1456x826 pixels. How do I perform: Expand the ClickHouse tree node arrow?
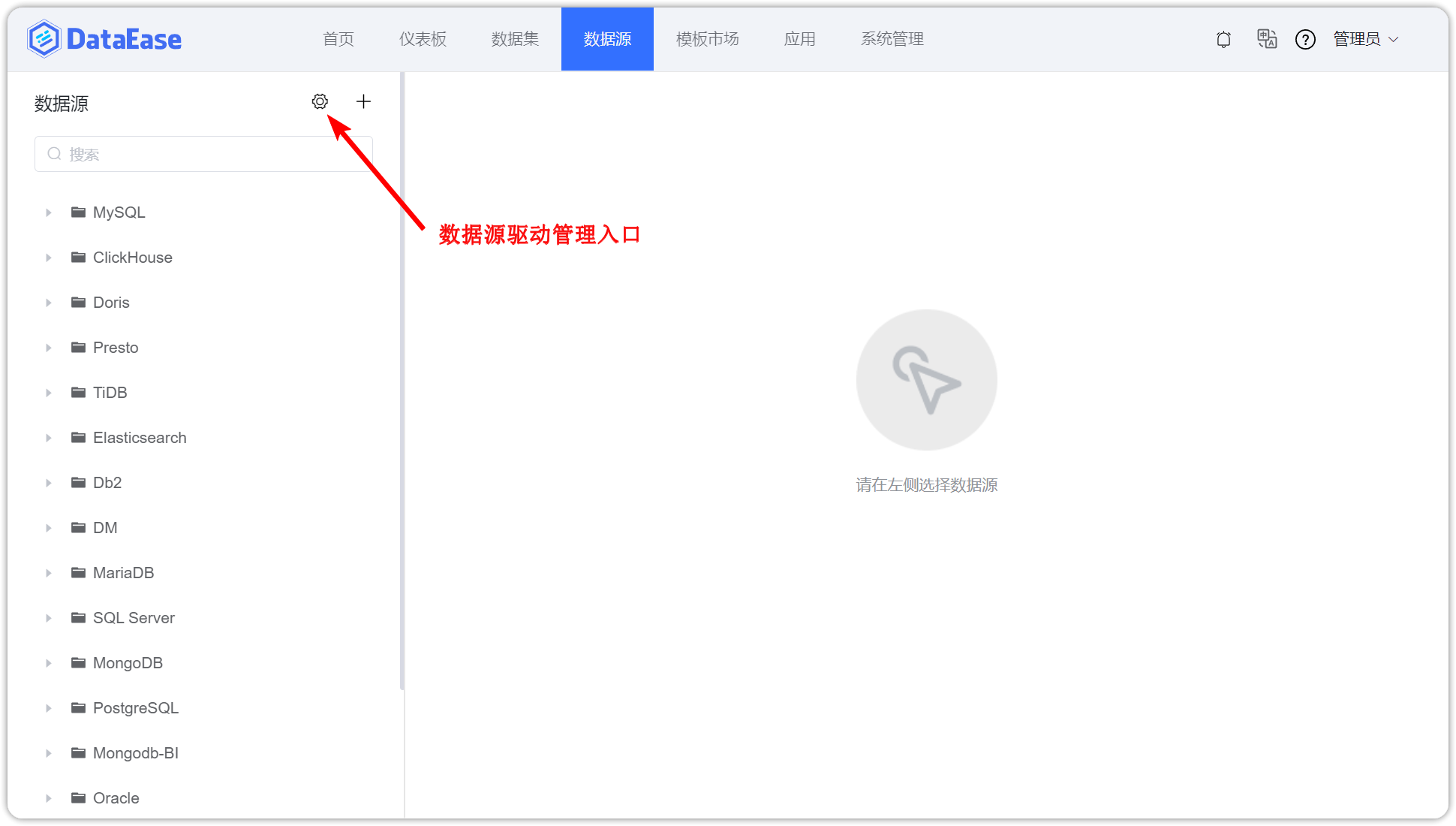(49, 258)
